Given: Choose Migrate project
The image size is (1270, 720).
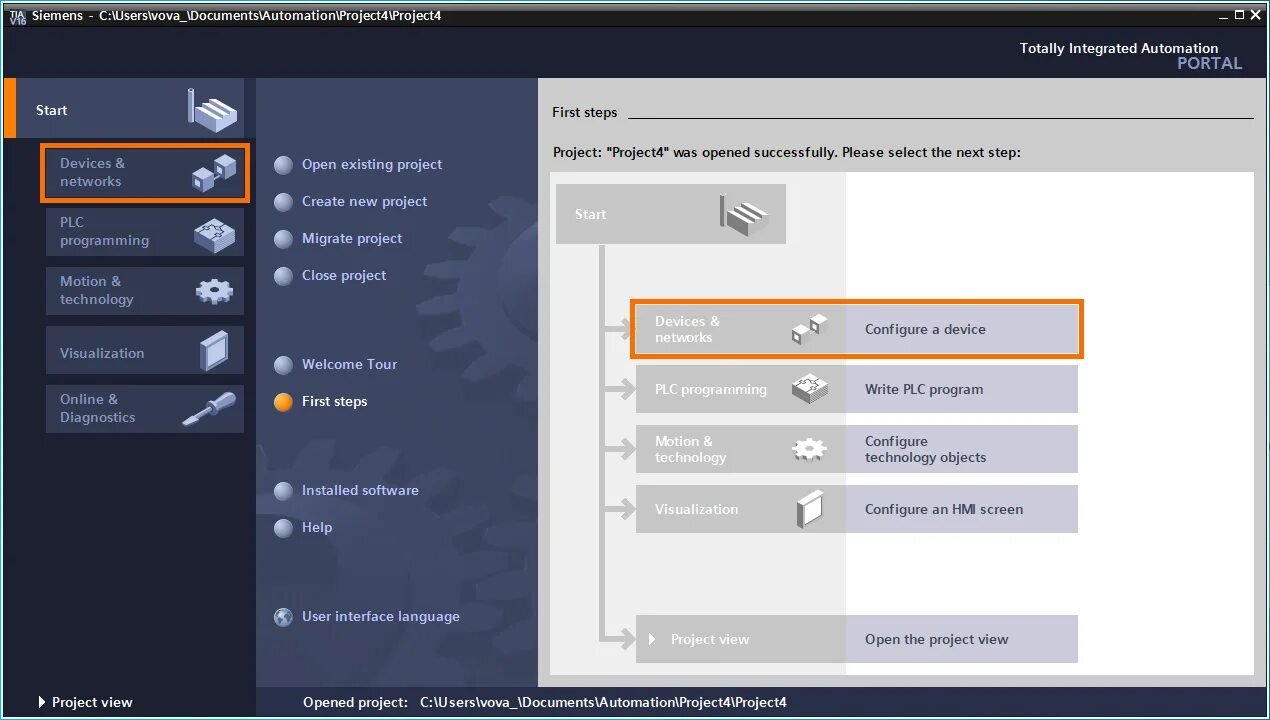Looking at the screenshot, I should [x=352, y=239].
